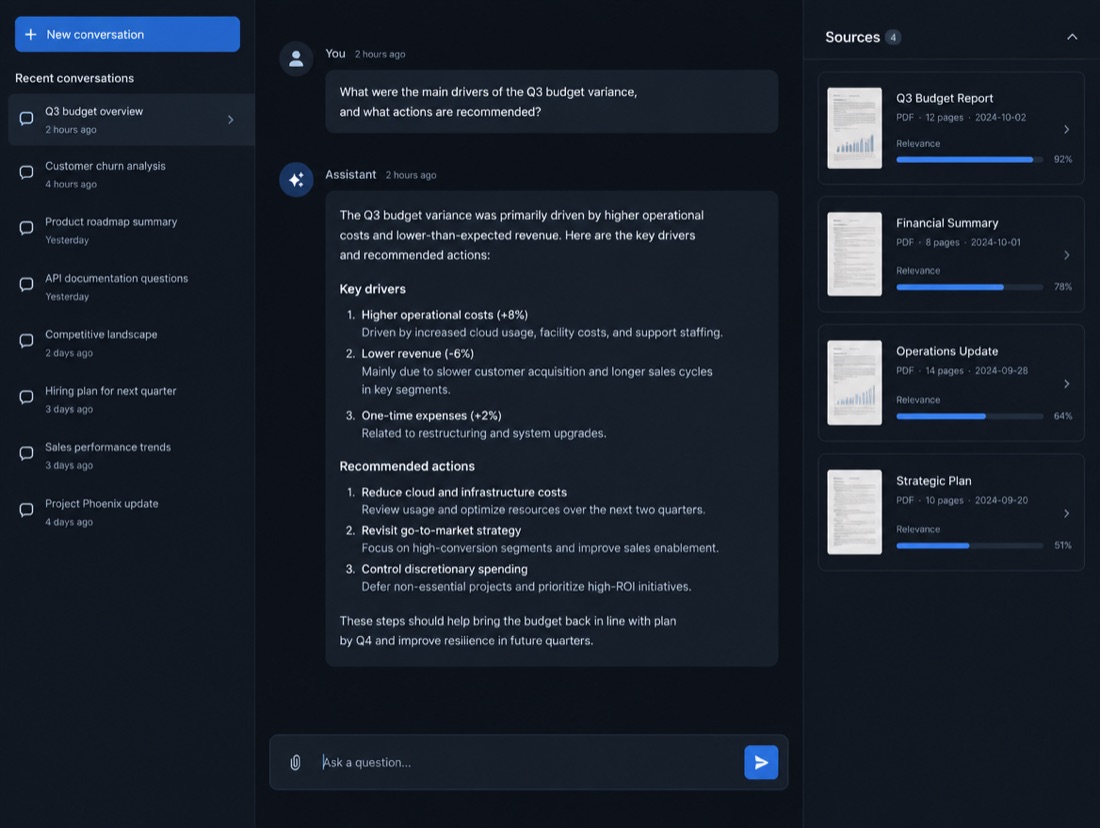This screenshot has height=828, width=1100.
Task: Click the paperclip attach file icon
Action: [295, 762]
